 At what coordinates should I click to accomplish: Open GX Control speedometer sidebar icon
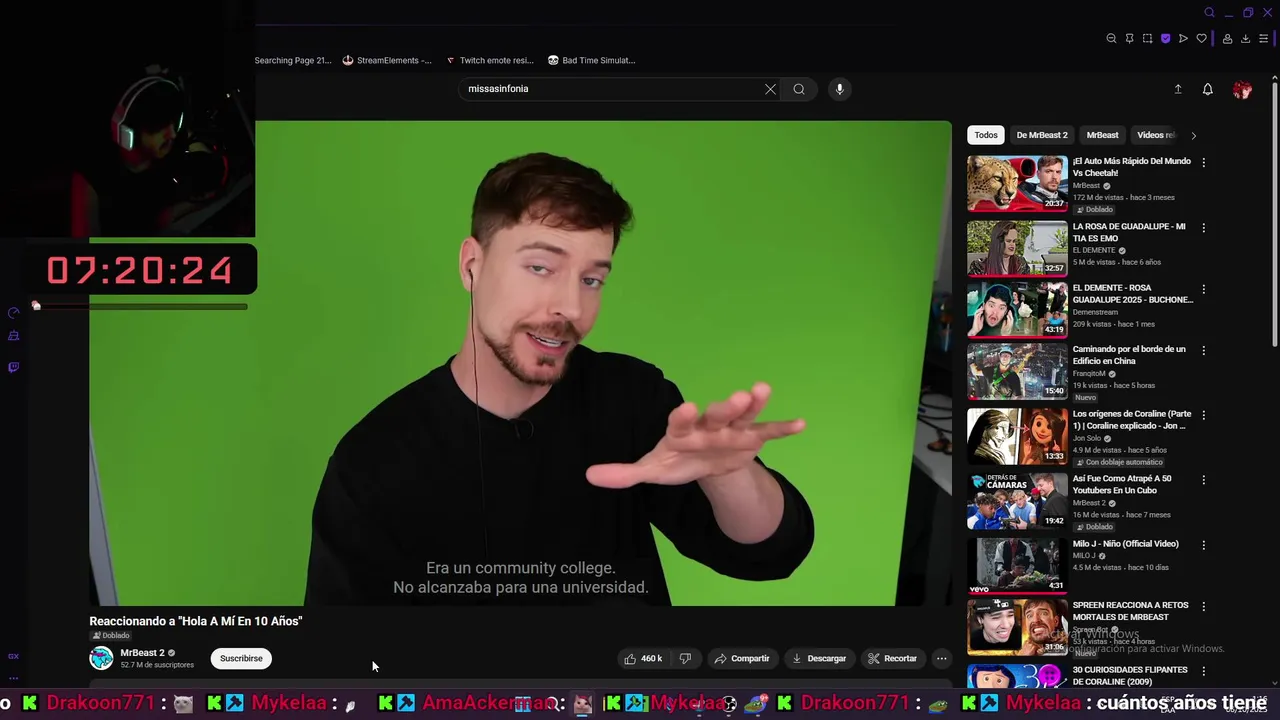click(x=13, y=313)
